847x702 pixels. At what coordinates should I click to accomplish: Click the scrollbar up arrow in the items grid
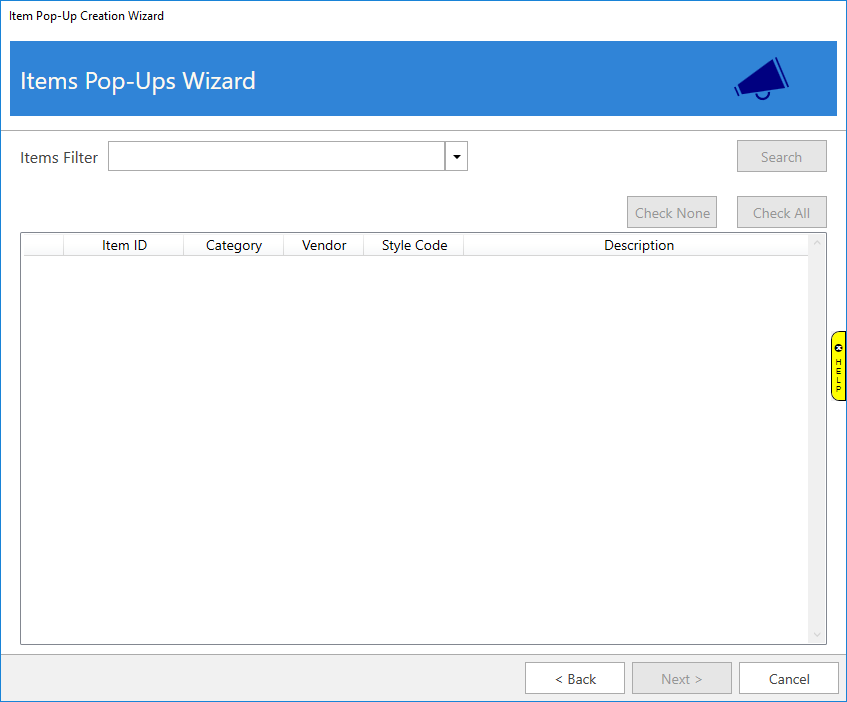point(817,242)
